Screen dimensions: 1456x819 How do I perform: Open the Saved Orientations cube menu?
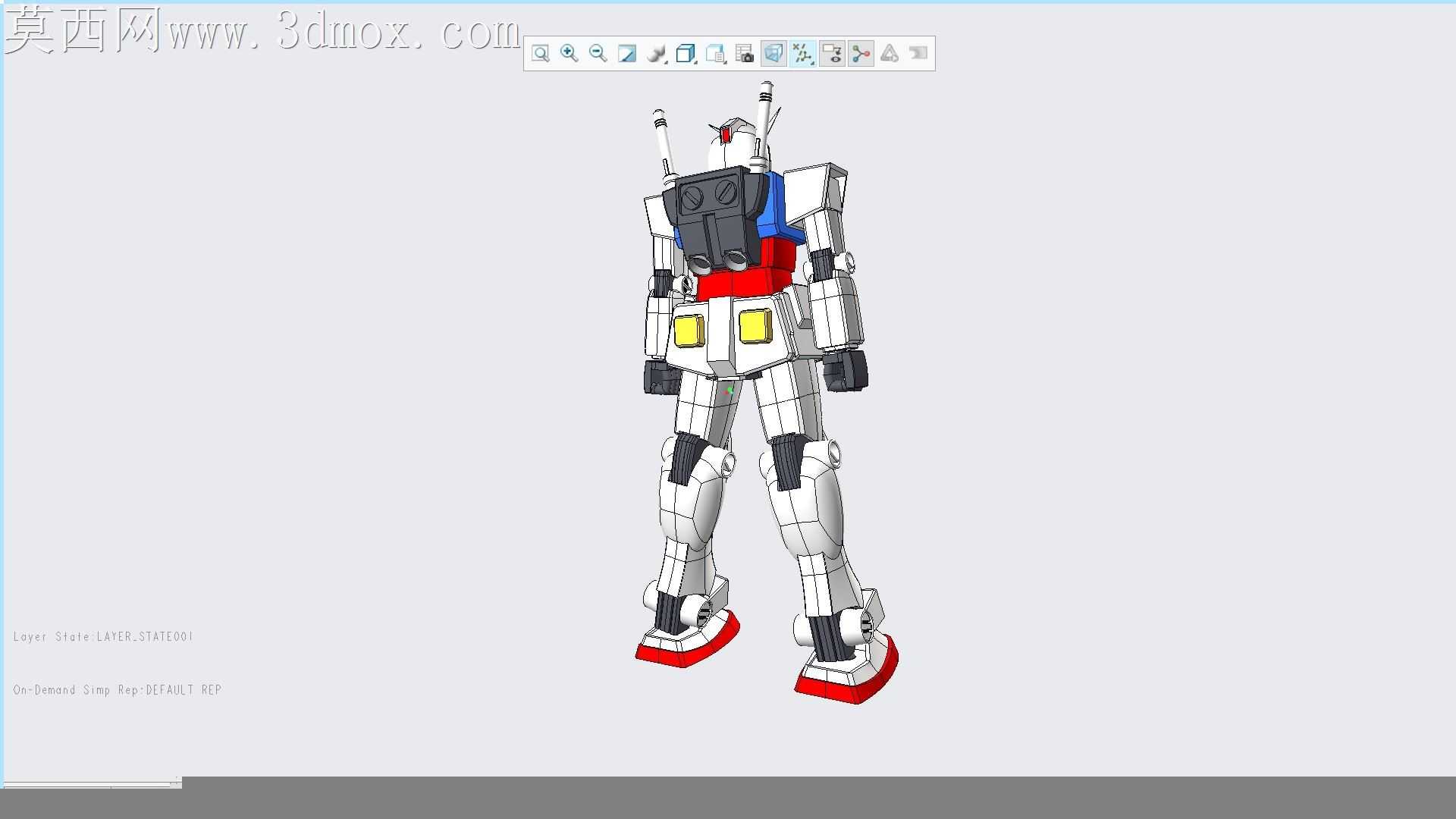point(686,53)
